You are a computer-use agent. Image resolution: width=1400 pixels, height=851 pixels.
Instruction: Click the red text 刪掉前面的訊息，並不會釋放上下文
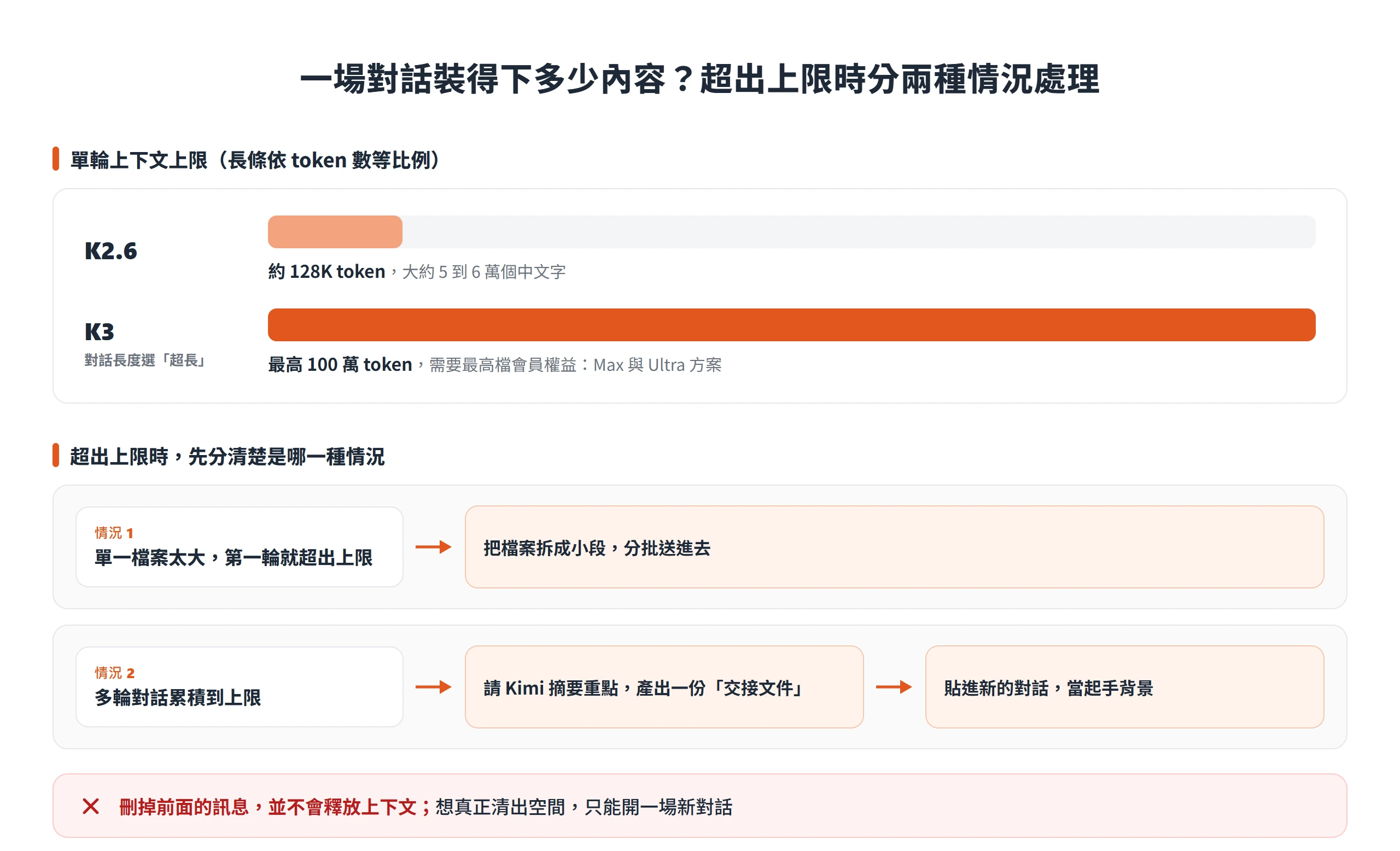tap(268, 807)
